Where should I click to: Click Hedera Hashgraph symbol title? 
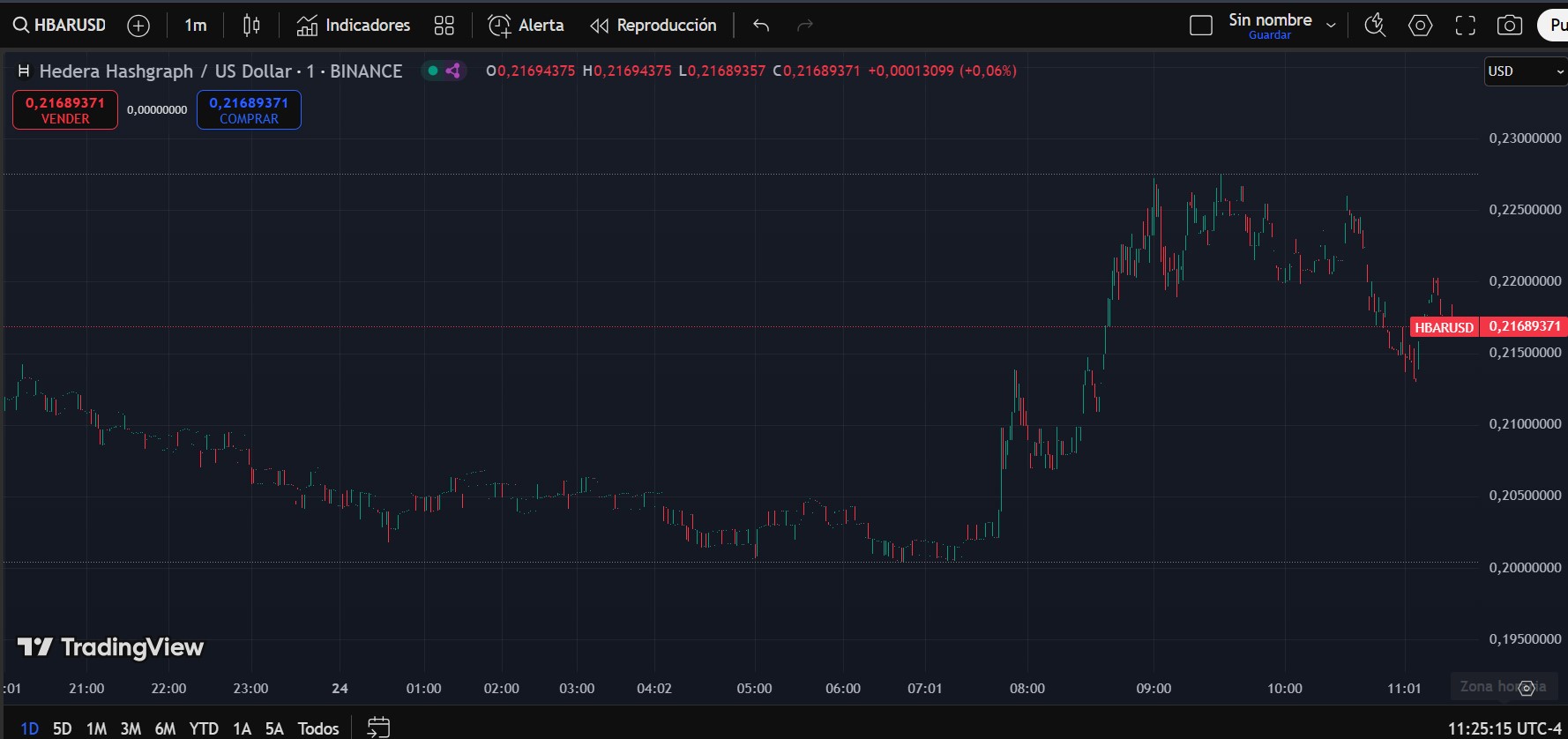220,71
